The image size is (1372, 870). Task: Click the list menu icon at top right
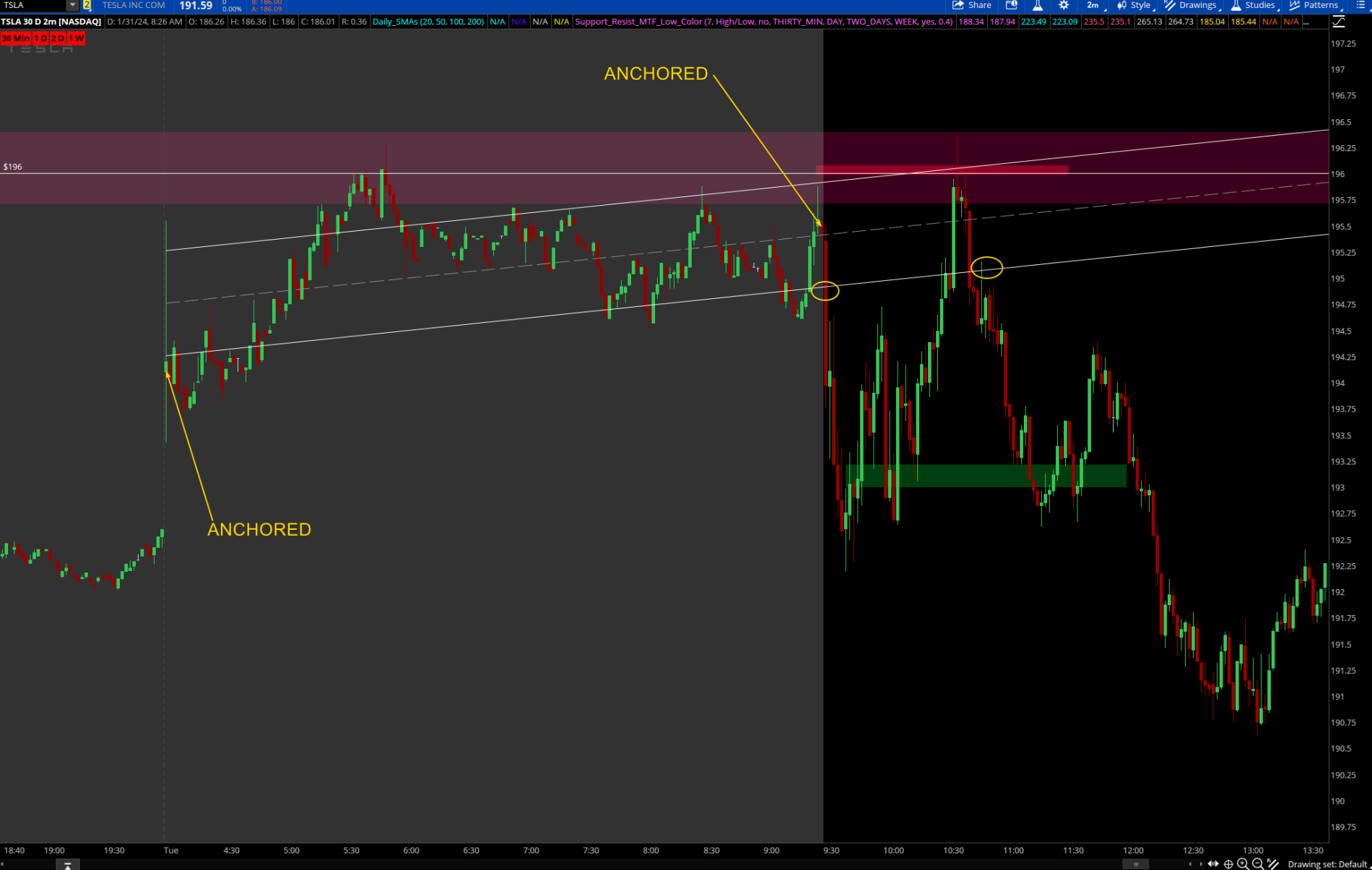(1360, 5)
